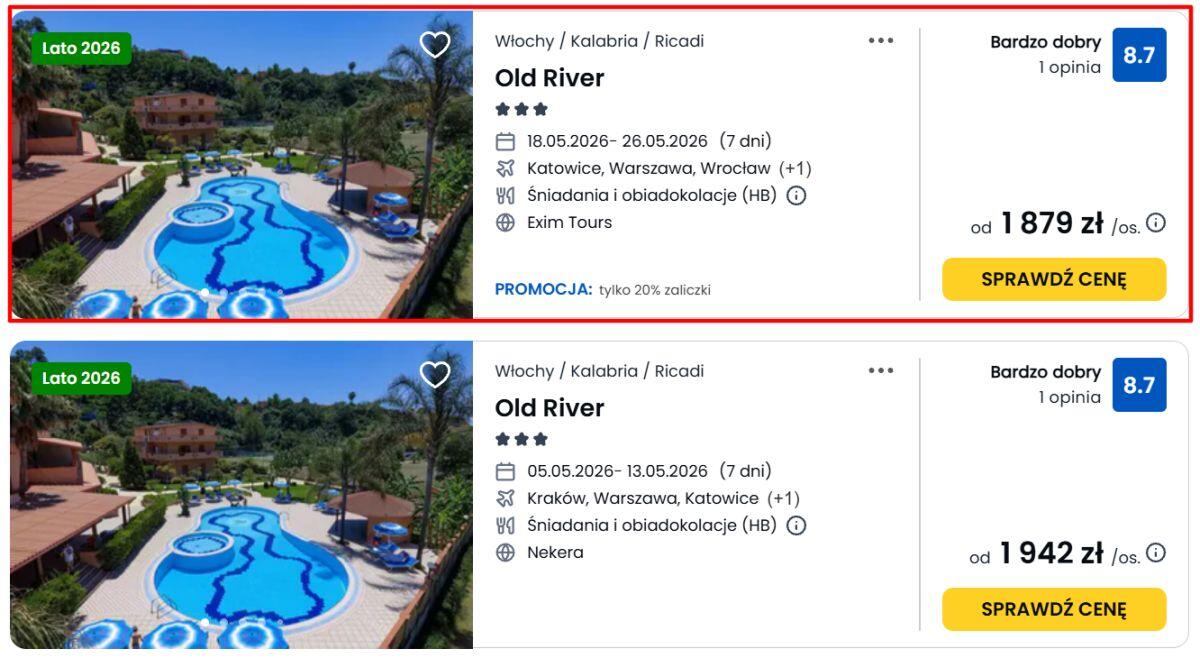The image size is (1200, 658).
Task: Show meal plan info for first offer
Action: coord(796,196)
